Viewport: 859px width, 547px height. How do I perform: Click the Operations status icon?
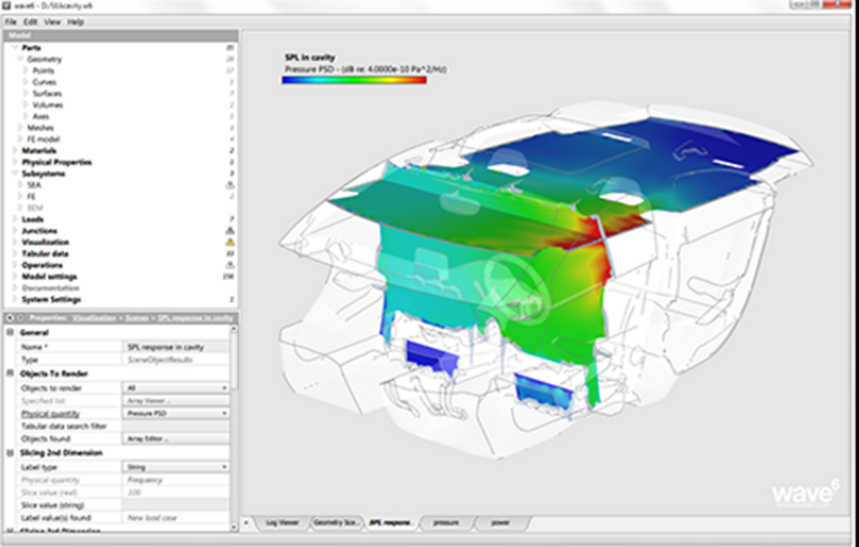(230, 265)
